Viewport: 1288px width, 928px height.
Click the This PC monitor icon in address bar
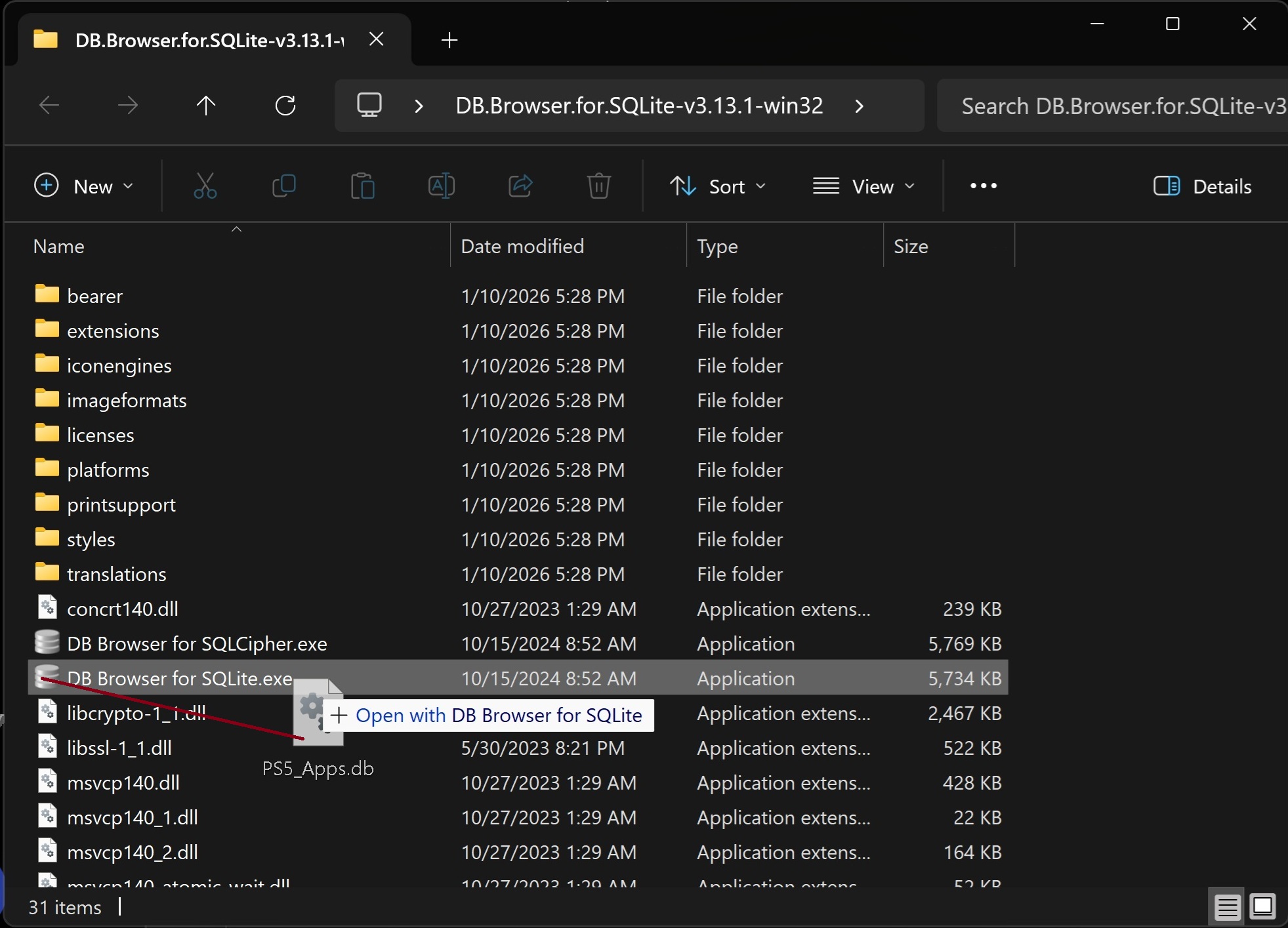369,105
